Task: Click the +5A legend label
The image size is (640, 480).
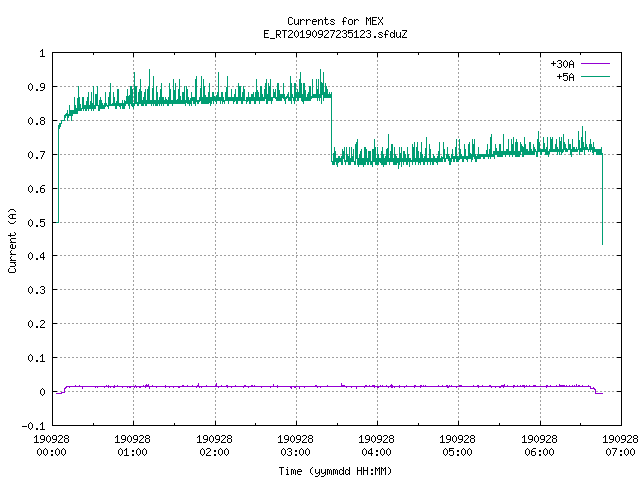Action: coord(565,77)
